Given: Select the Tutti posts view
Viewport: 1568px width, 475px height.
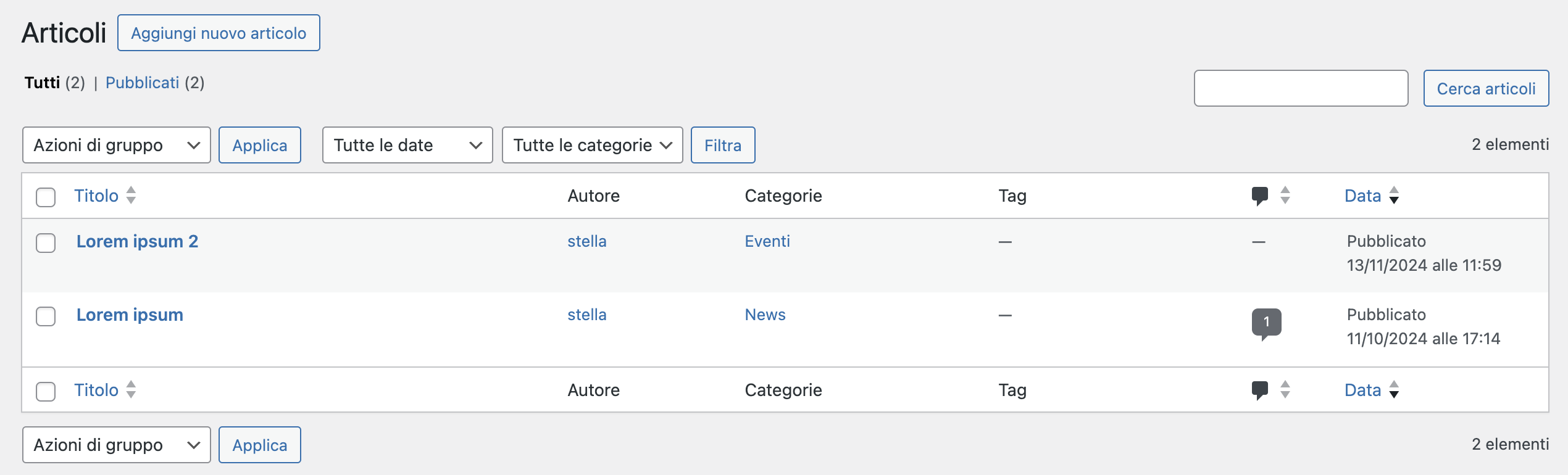Looking at the screenshot, I should (x=42, y=83).
